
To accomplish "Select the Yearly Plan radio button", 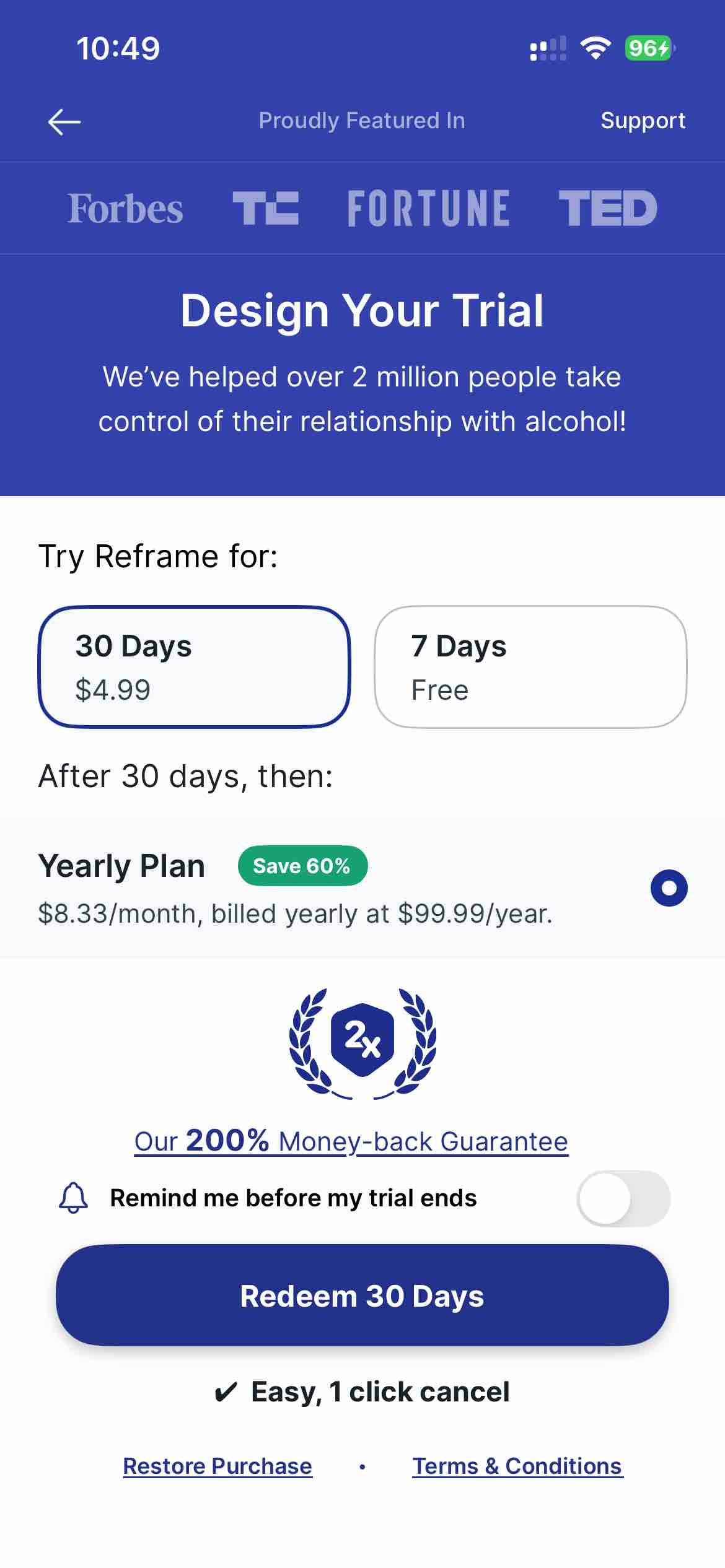I will click(669, 887).
